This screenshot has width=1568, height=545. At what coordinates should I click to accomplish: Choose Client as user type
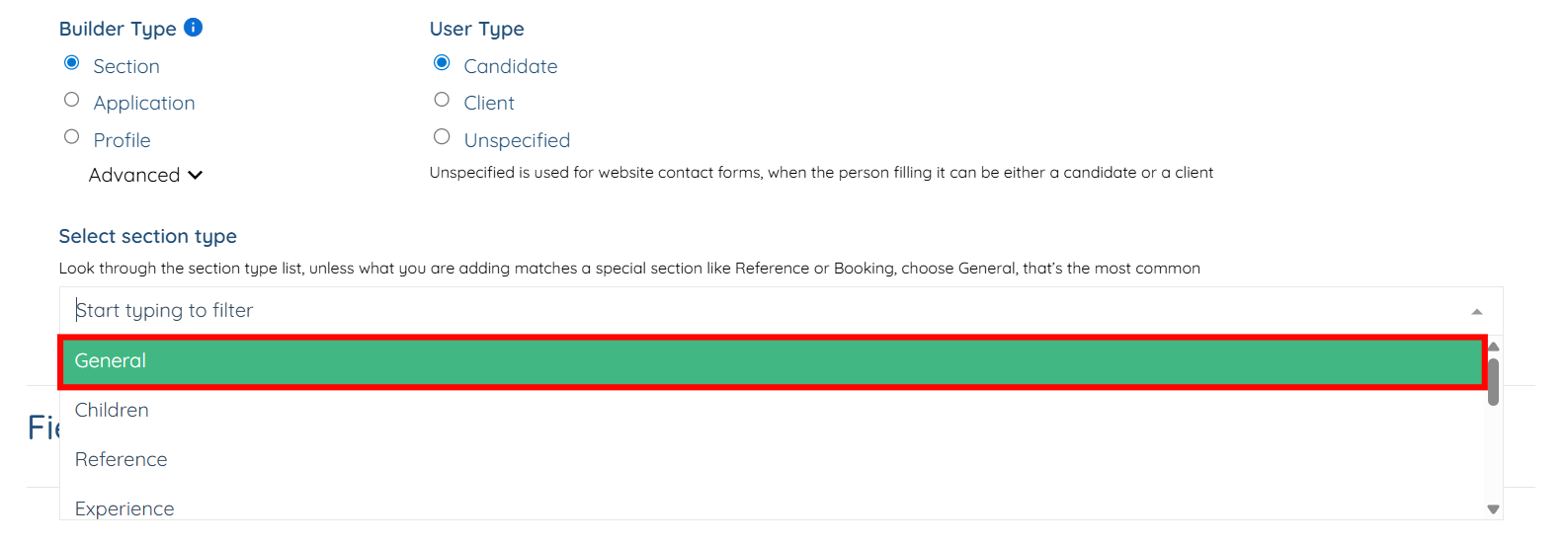point(442,100)
